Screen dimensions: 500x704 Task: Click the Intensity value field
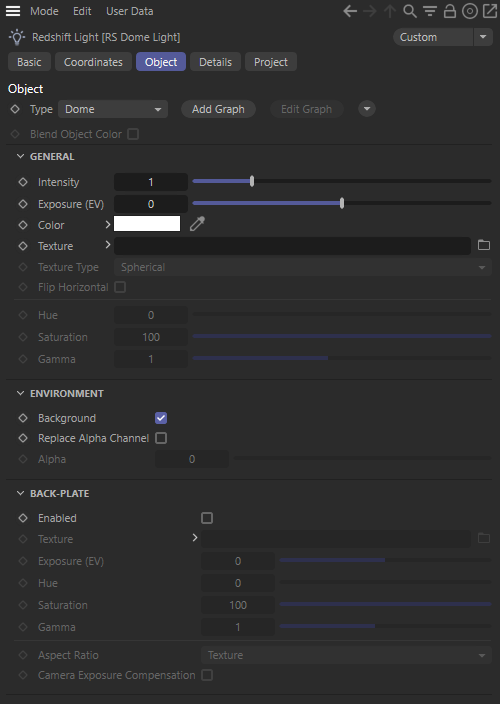click(x=151, y=182)
